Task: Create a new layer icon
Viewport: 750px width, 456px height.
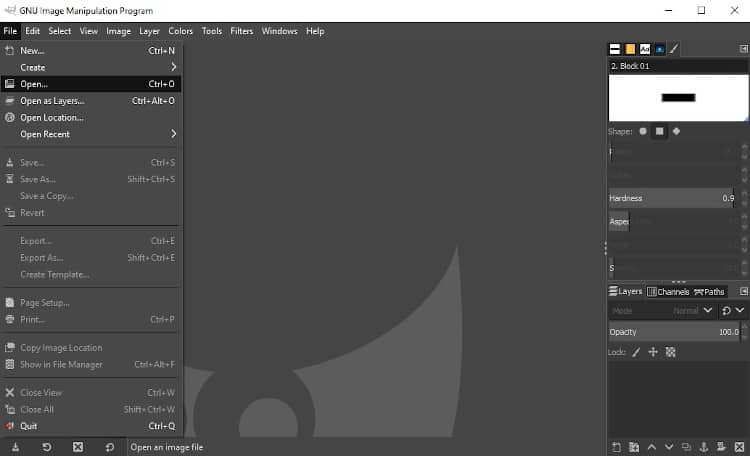Action: pos(617,447)
